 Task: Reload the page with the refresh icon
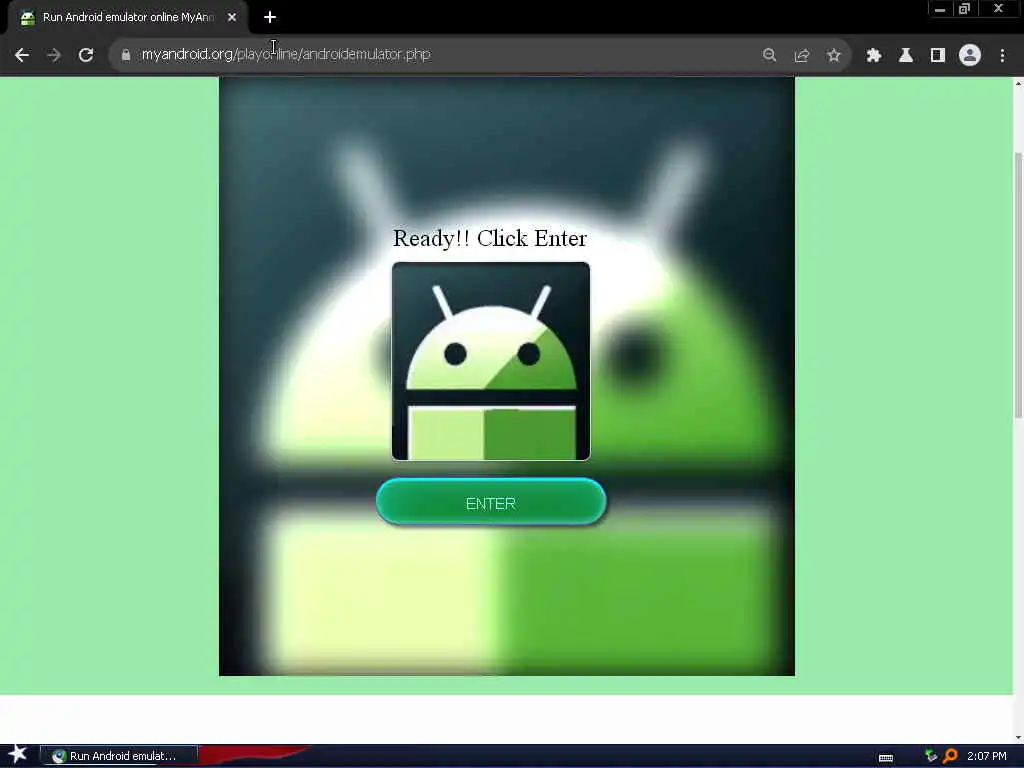point(86,55)
